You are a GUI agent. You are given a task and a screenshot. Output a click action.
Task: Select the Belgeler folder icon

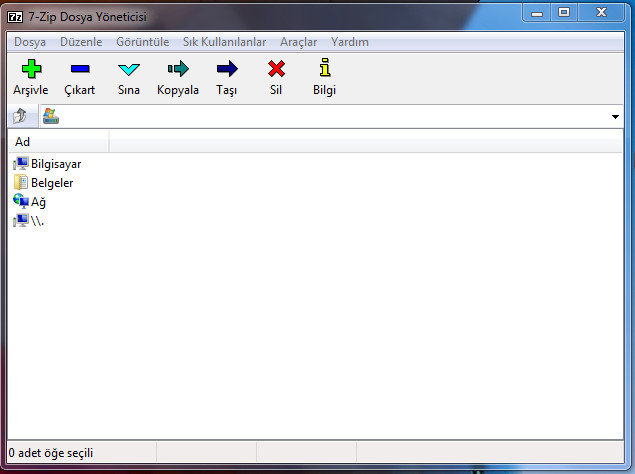point(21,182)
